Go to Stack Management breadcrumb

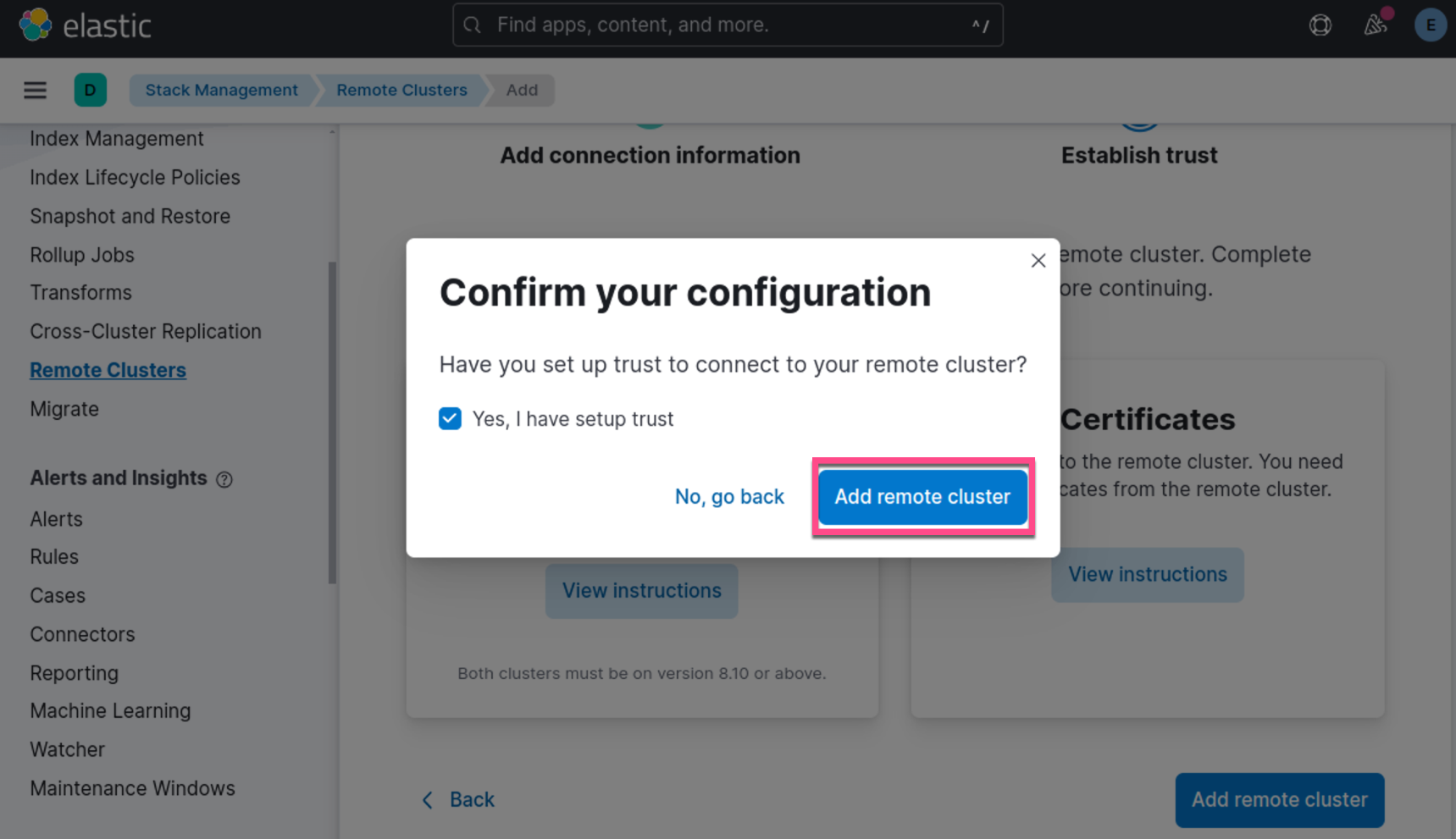221,90
